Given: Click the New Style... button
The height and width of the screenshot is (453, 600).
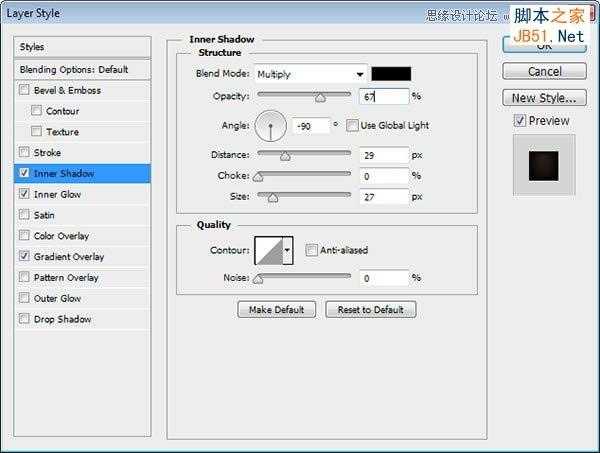Looking at the screenshot, I should (544, 98).
